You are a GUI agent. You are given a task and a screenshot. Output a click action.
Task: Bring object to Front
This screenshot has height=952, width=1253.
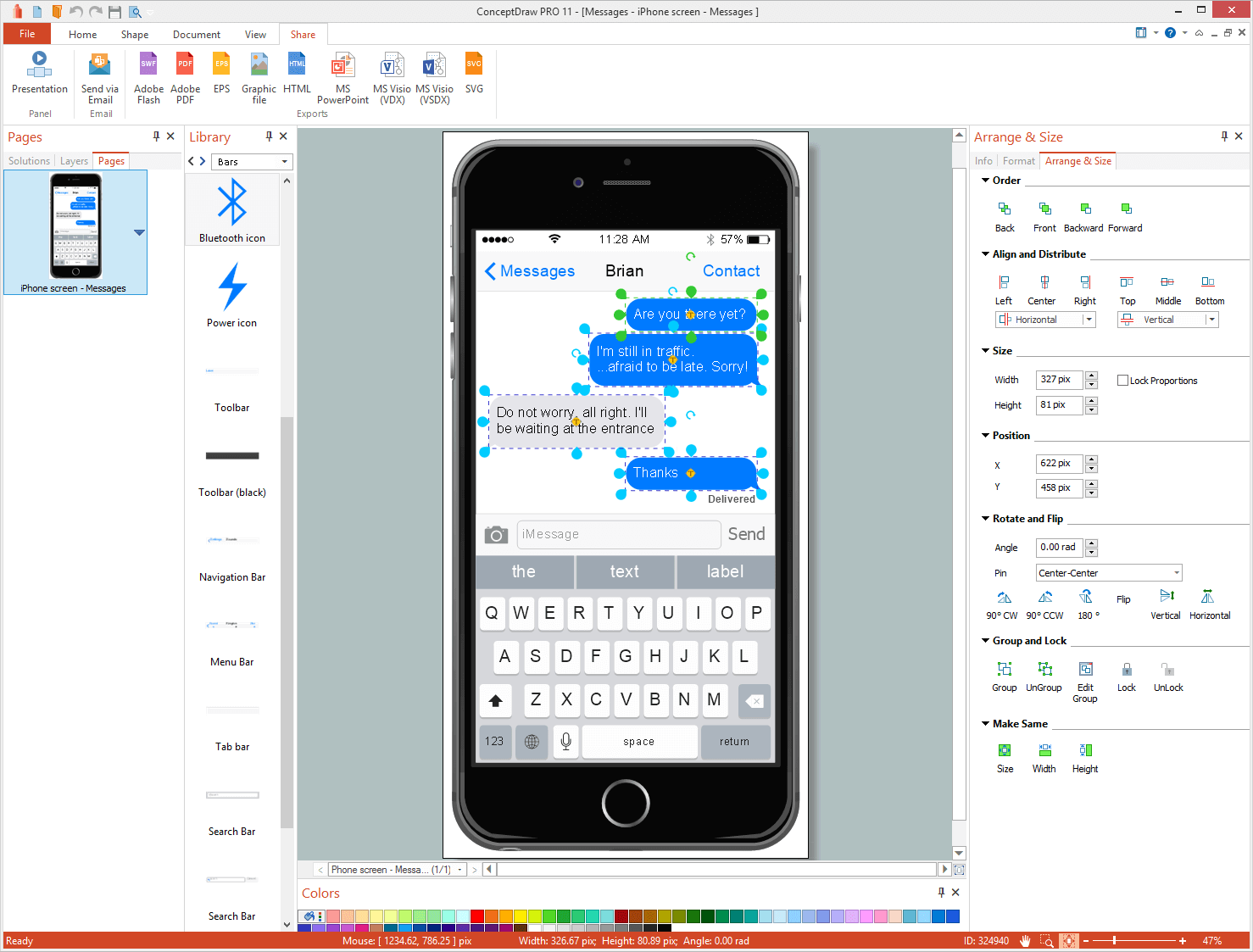1044,217
